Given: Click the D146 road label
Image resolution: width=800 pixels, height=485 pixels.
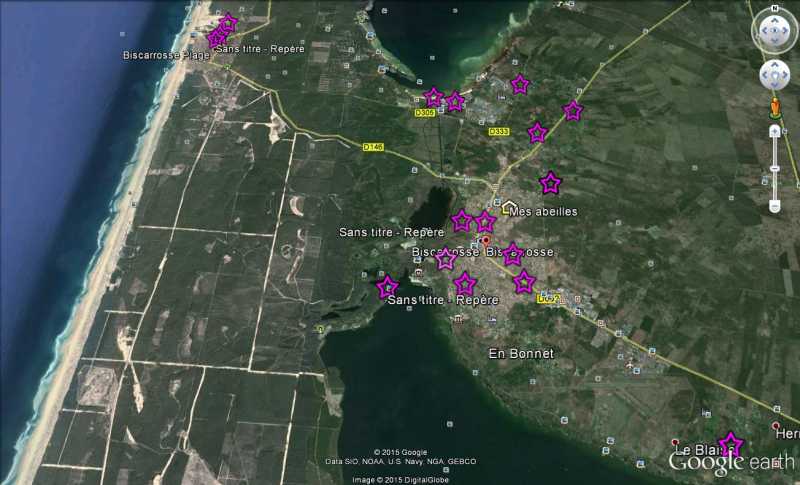Looking at the screenshot, I should (x=373, y=147).
